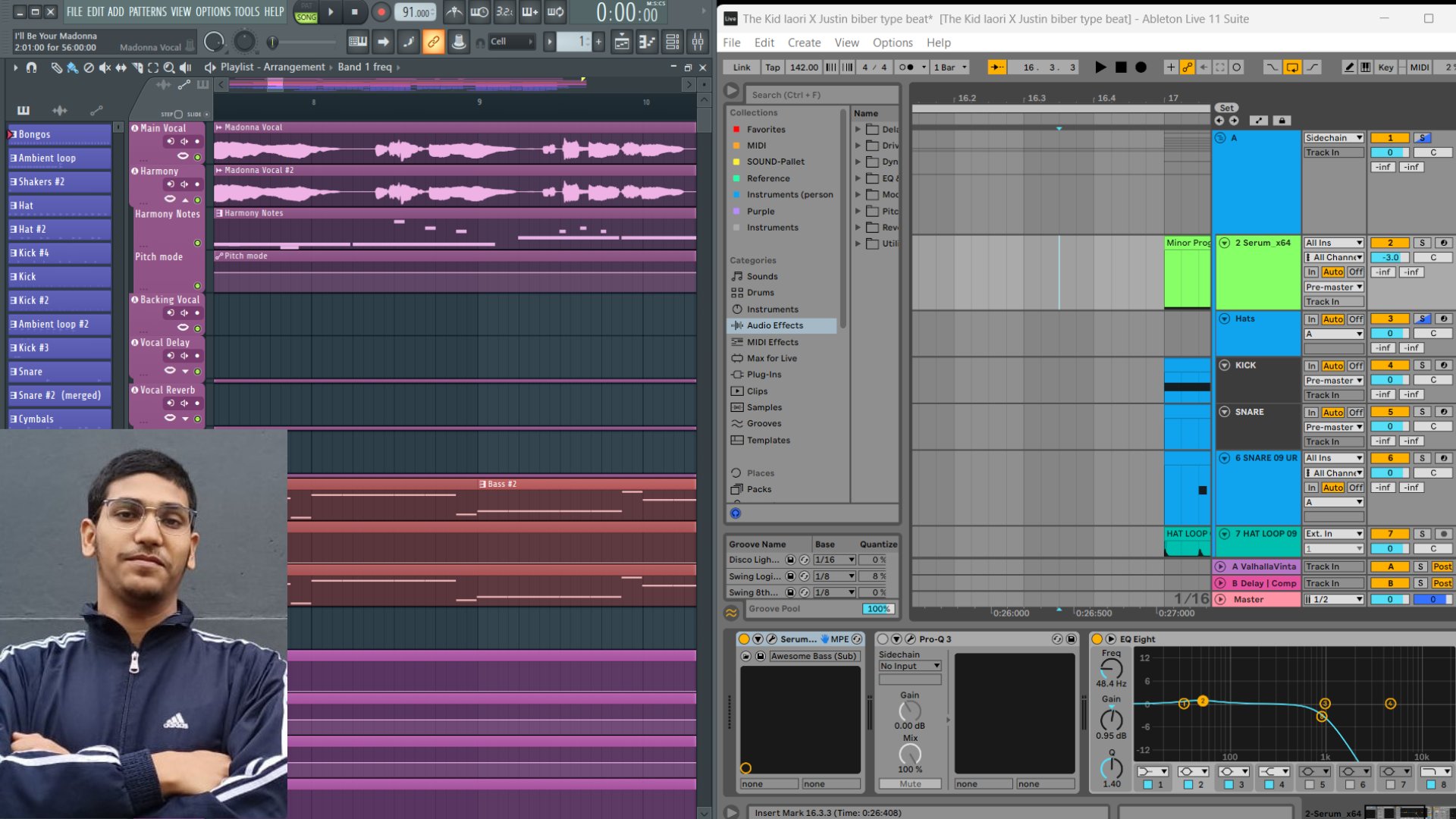The image size is (1456, 819).
Task: Open the FL Studio playlist view icon
Action: coord(622,42)
